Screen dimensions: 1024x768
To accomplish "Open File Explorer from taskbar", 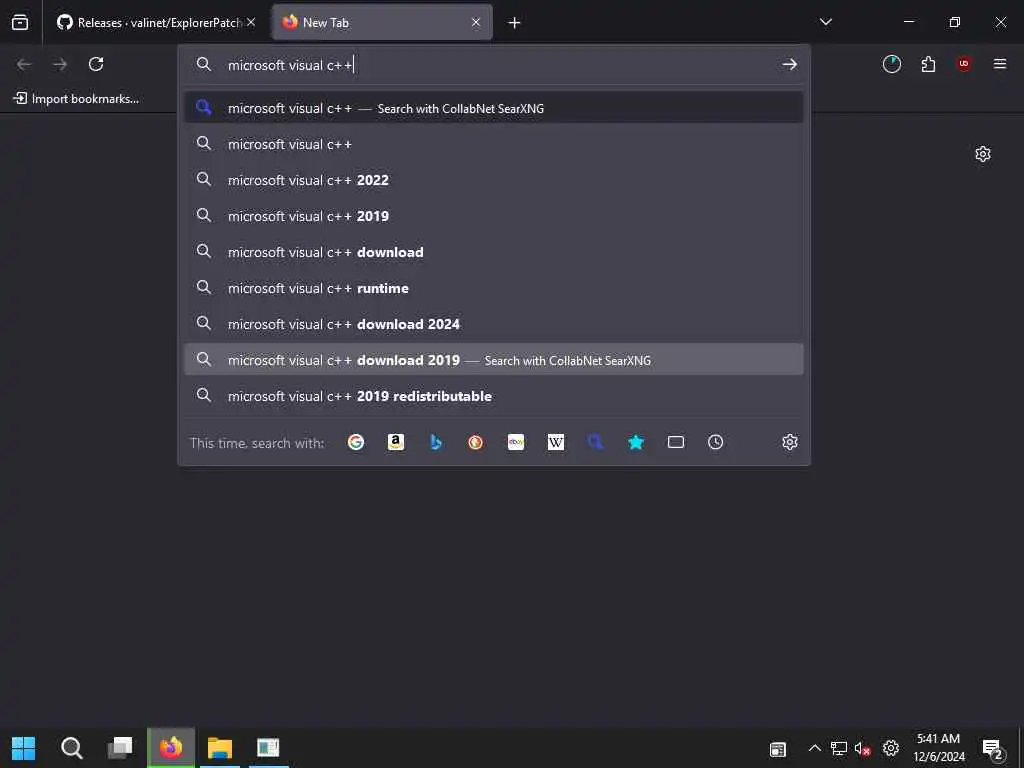I will click(x=220, y=748).
